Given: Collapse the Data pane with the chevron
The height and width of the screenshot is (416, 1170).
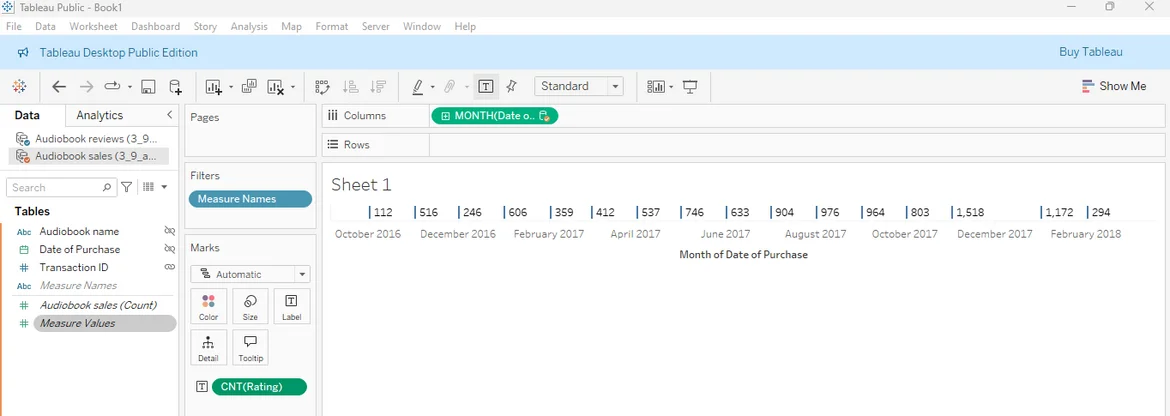Looking at the screenshot, I should 169,115.
